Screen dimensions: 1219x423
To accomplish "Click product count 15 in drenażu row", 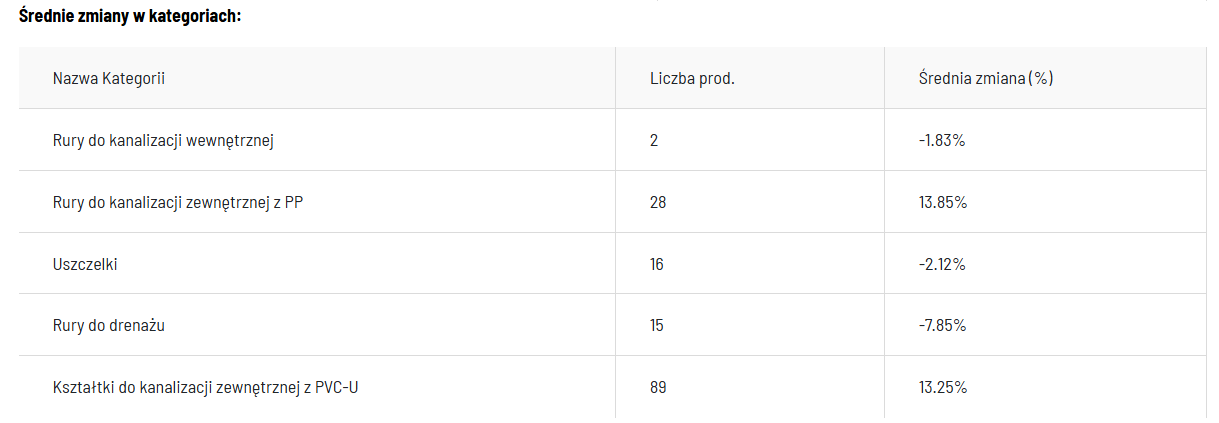I will (657, 326).
